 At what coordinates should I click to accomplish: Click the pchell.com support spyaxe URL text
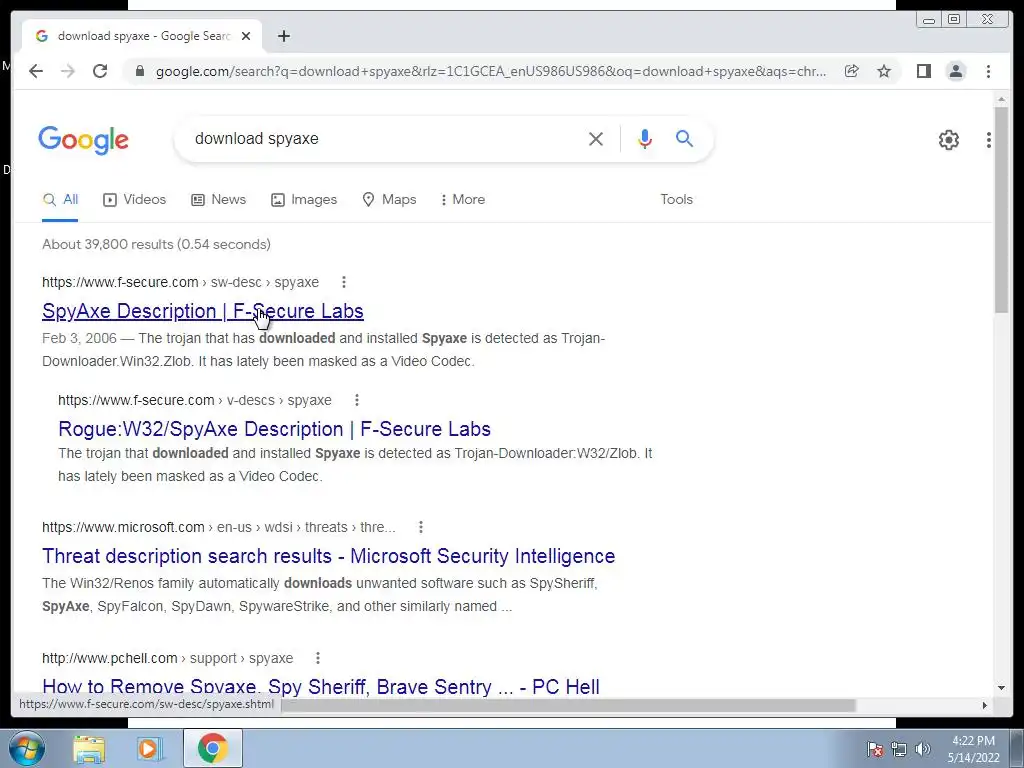[x=167, y=658]
